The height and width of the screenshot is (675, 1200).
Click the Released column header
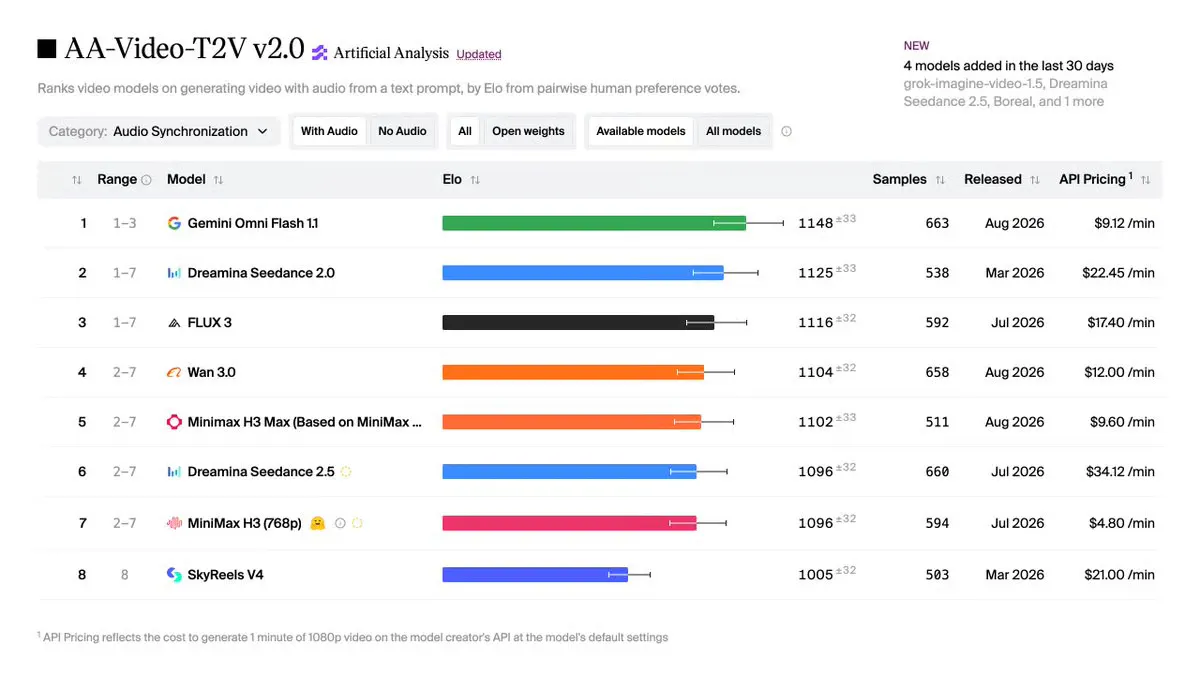click(993, 180)
